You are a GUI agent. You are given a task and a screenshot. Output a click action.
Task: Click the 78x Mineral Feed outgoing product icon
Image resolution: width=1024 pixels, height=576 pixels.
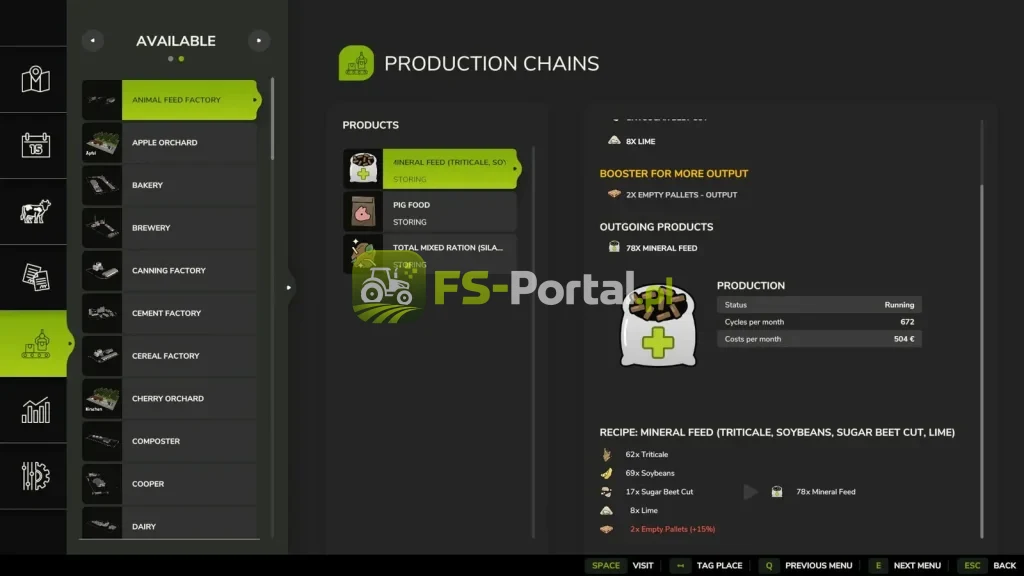tap(614, 247)
